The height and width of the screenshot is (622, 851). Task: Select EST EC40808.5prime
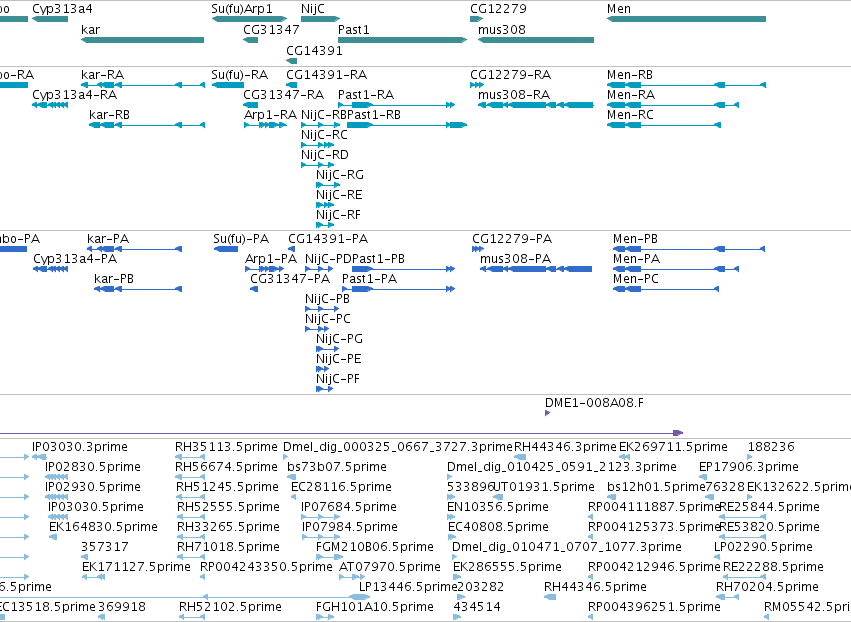(451, 537)
